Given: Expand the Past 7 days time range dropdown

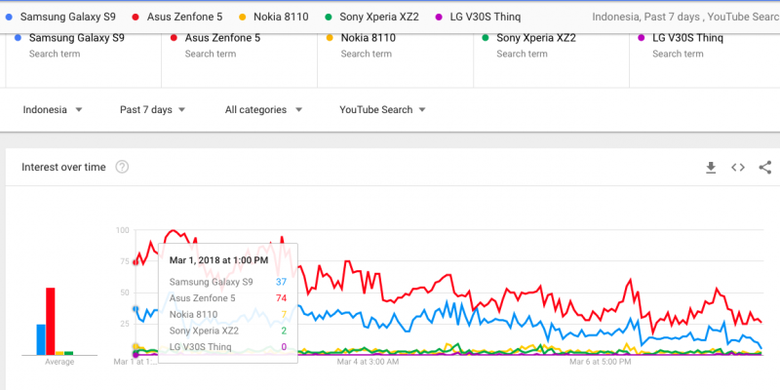Looking at the screenshot, I should coord(152,110).
